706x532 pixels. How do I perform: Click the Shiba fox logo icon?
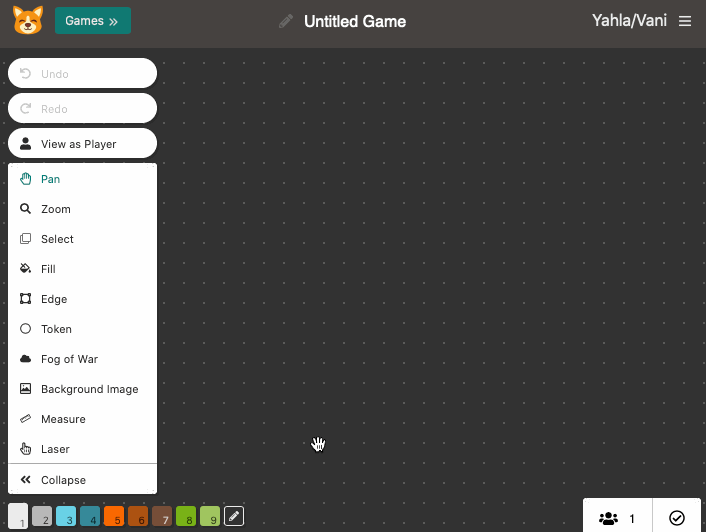(28, 20)
